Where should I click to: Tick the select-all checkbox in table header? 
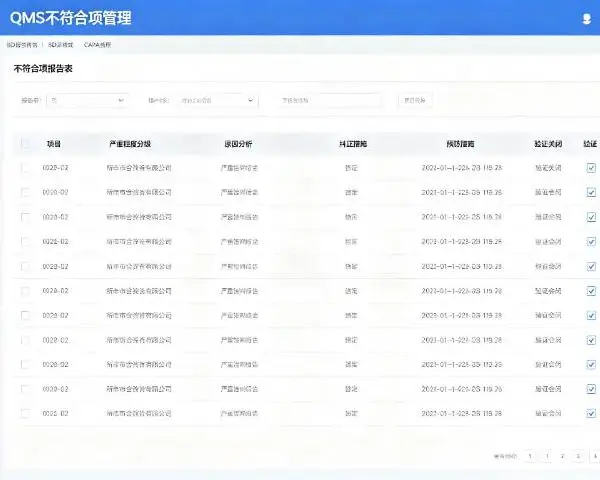click(25, 144)
